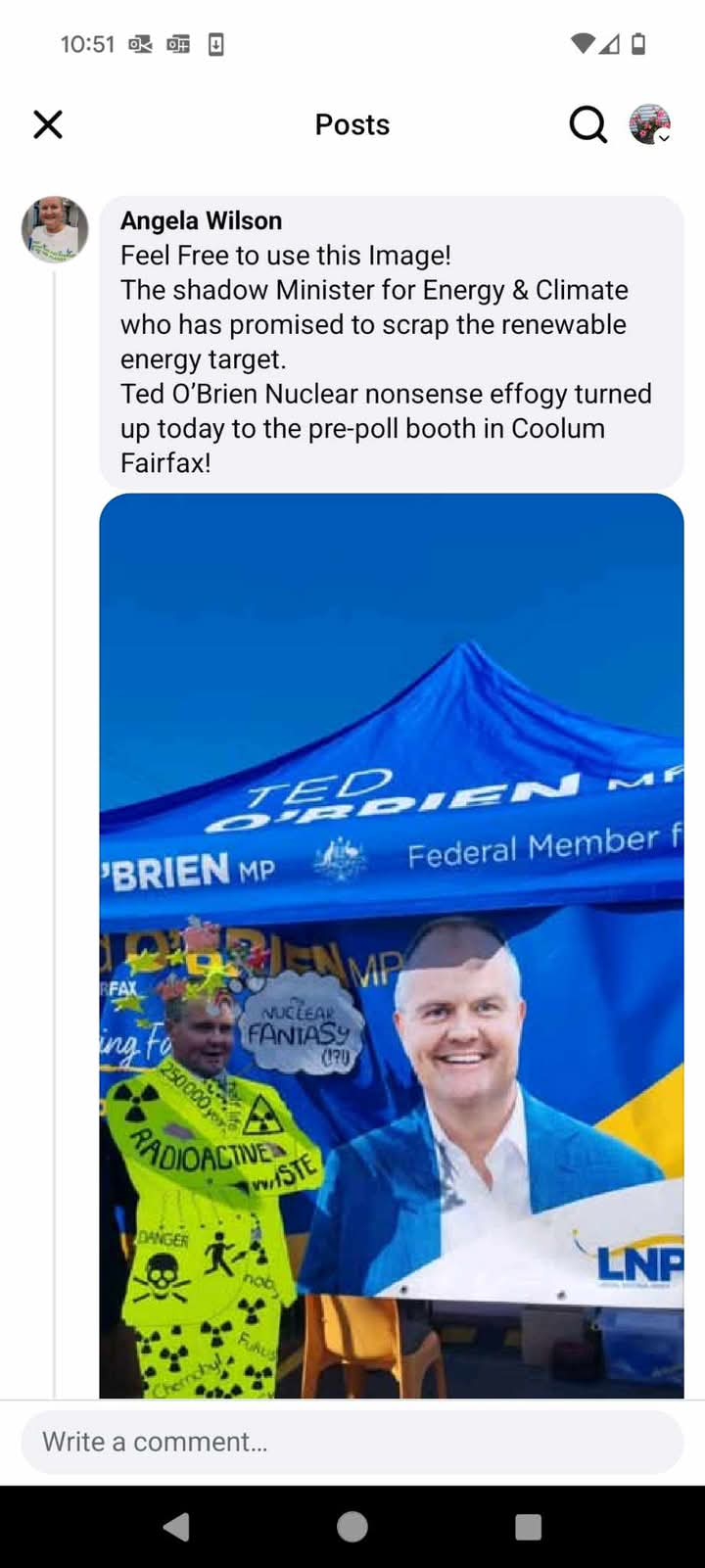Open Angela Wilson's profile via her name

(201, 221)
